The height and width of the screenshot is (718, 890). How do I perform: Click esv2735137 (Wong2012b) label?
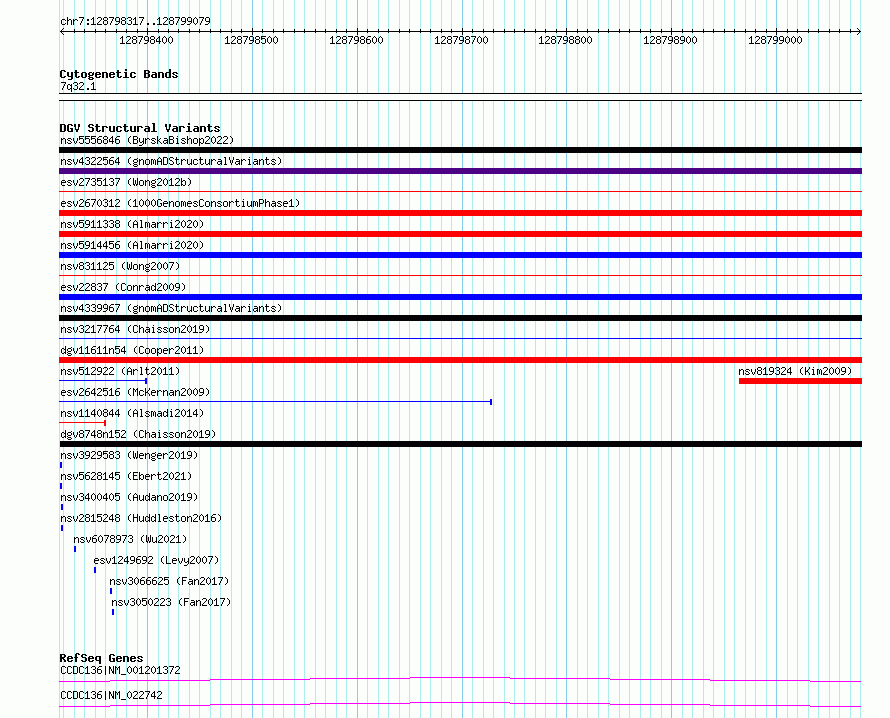click(x=126, y=182)
